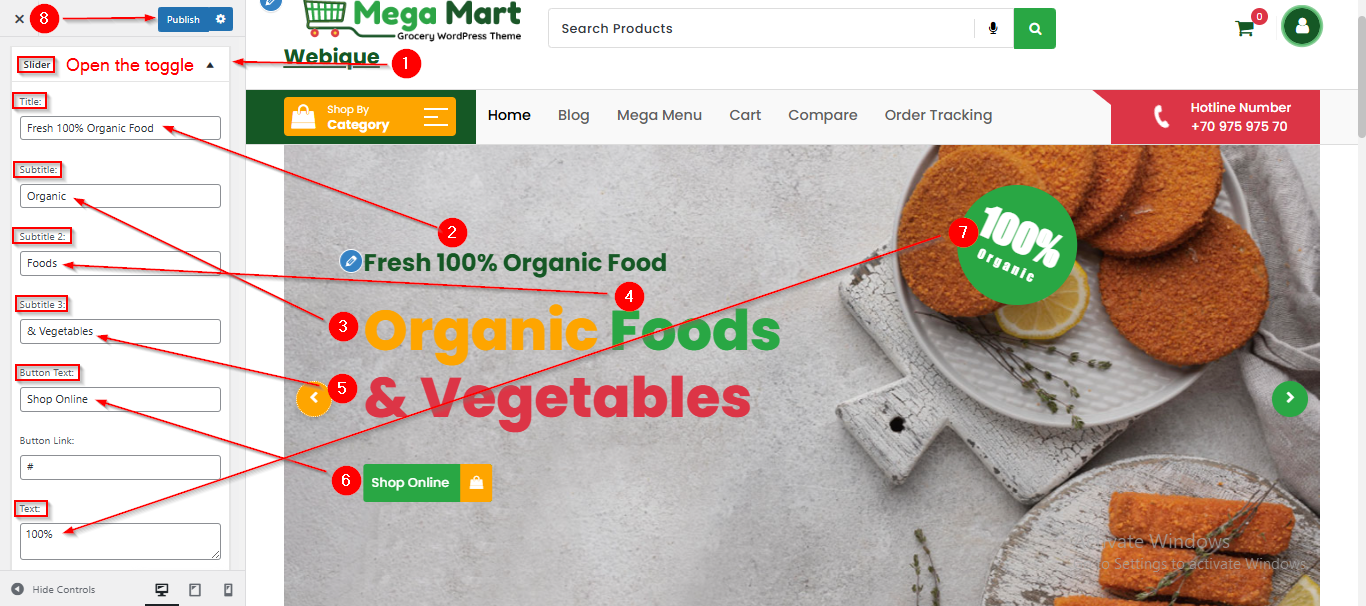
Task: Click the blue pencil edit shortcut by slider title
Action: click(350, 261)
